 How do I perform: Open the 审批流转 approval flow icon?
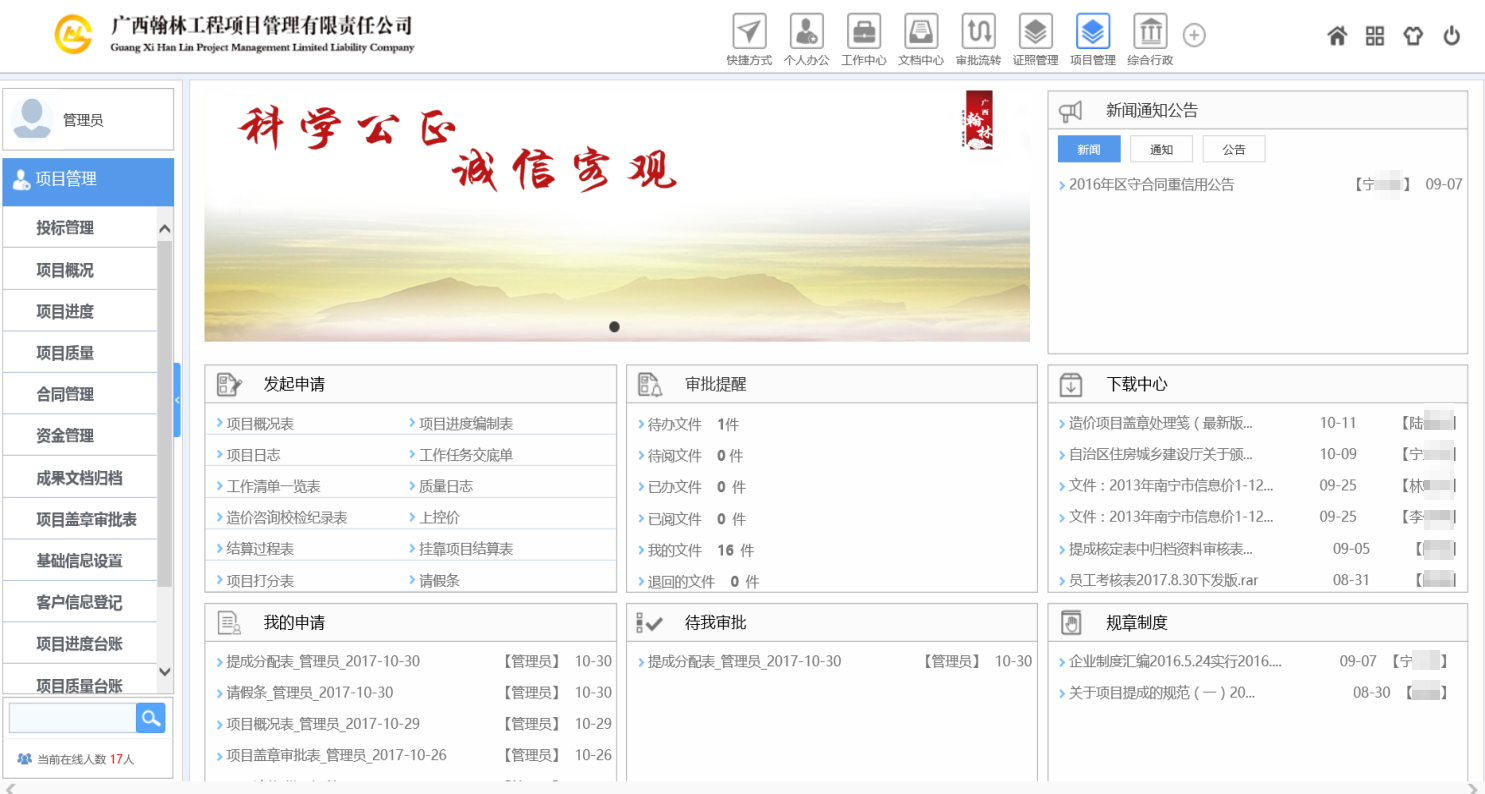tap(978, 33)
